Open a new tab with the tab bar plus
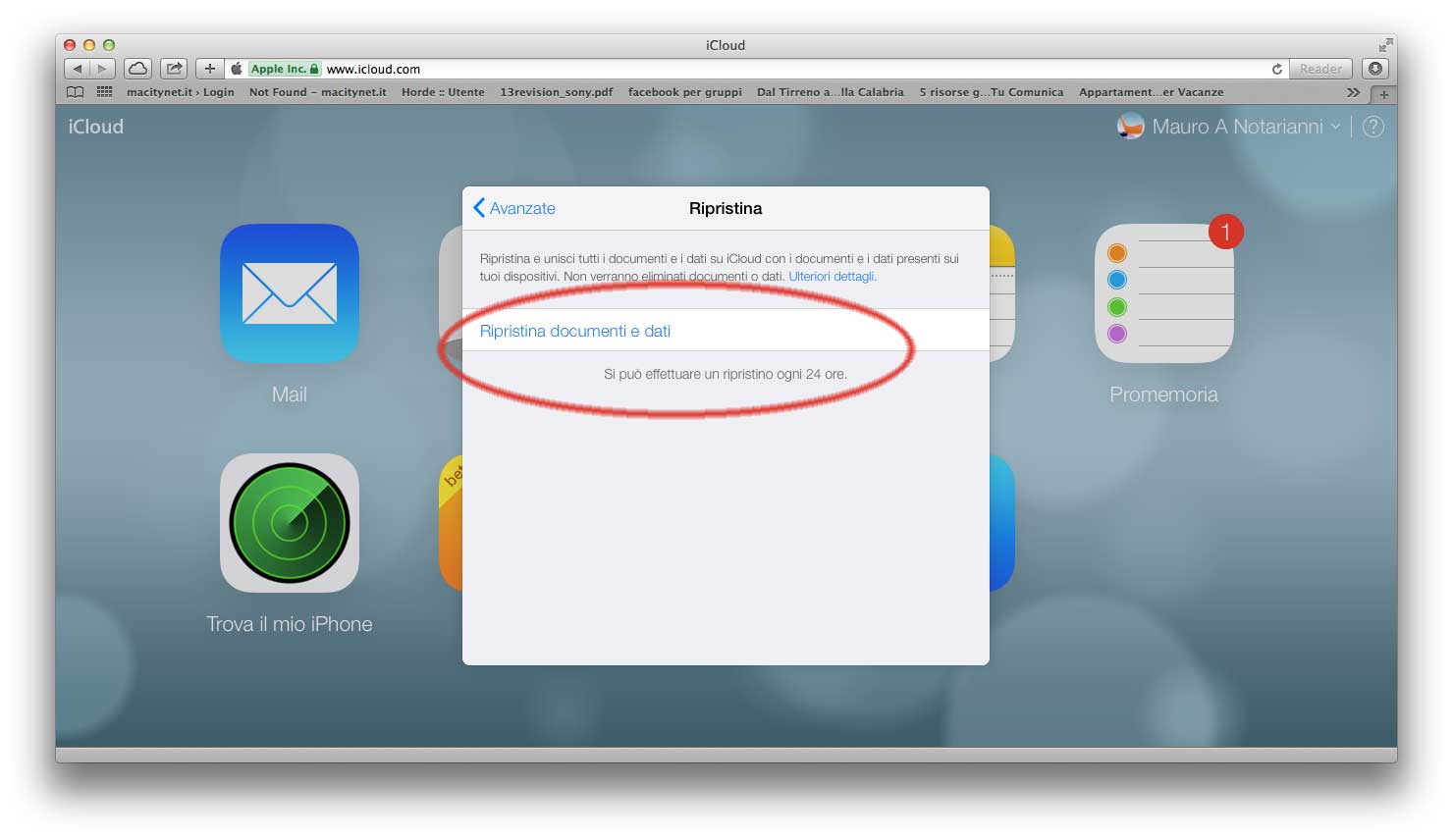 click(1384, 94)
